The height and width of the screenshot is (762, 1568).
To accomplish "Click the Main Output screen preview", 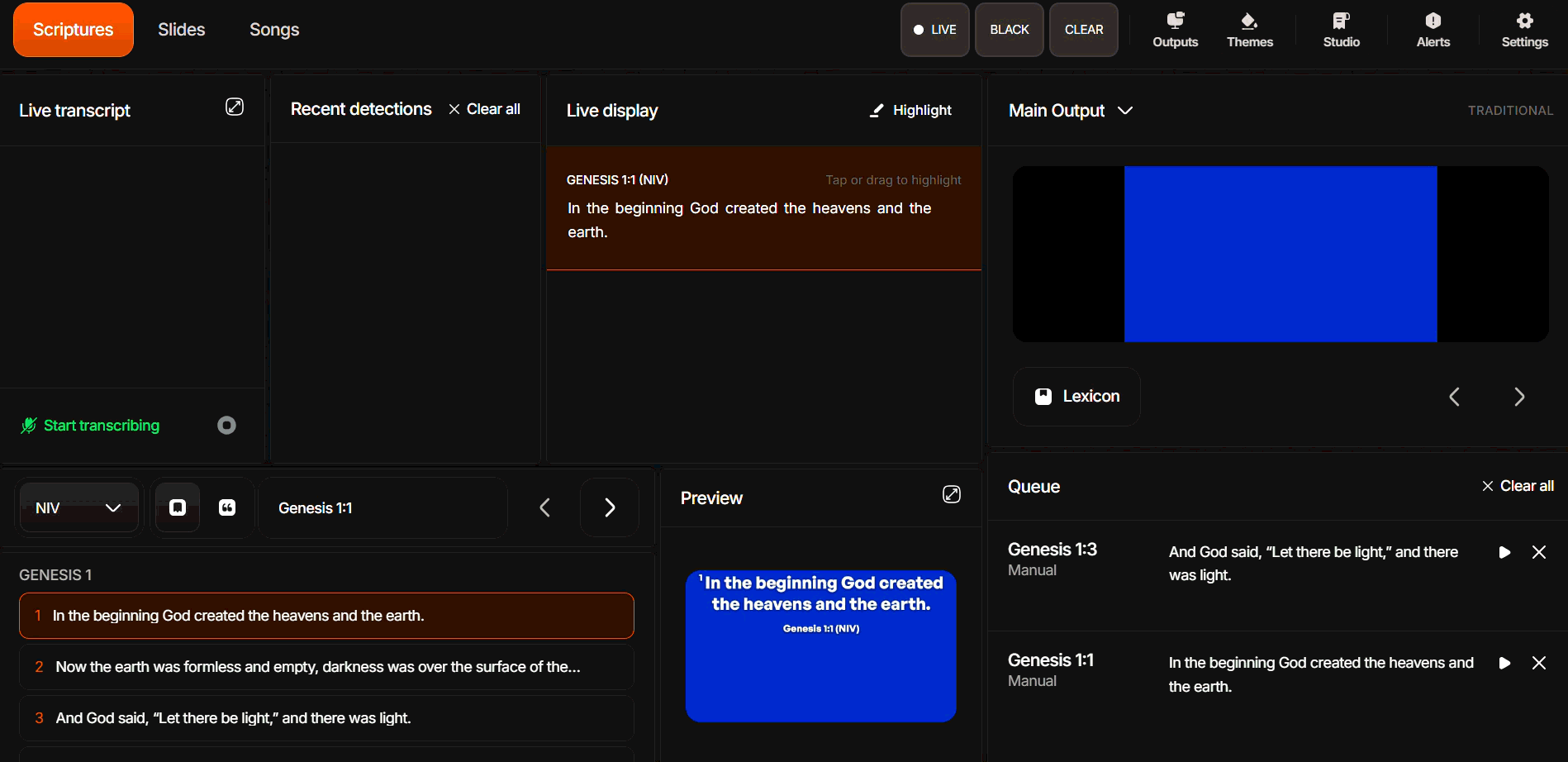I will tap(1281, 255).
